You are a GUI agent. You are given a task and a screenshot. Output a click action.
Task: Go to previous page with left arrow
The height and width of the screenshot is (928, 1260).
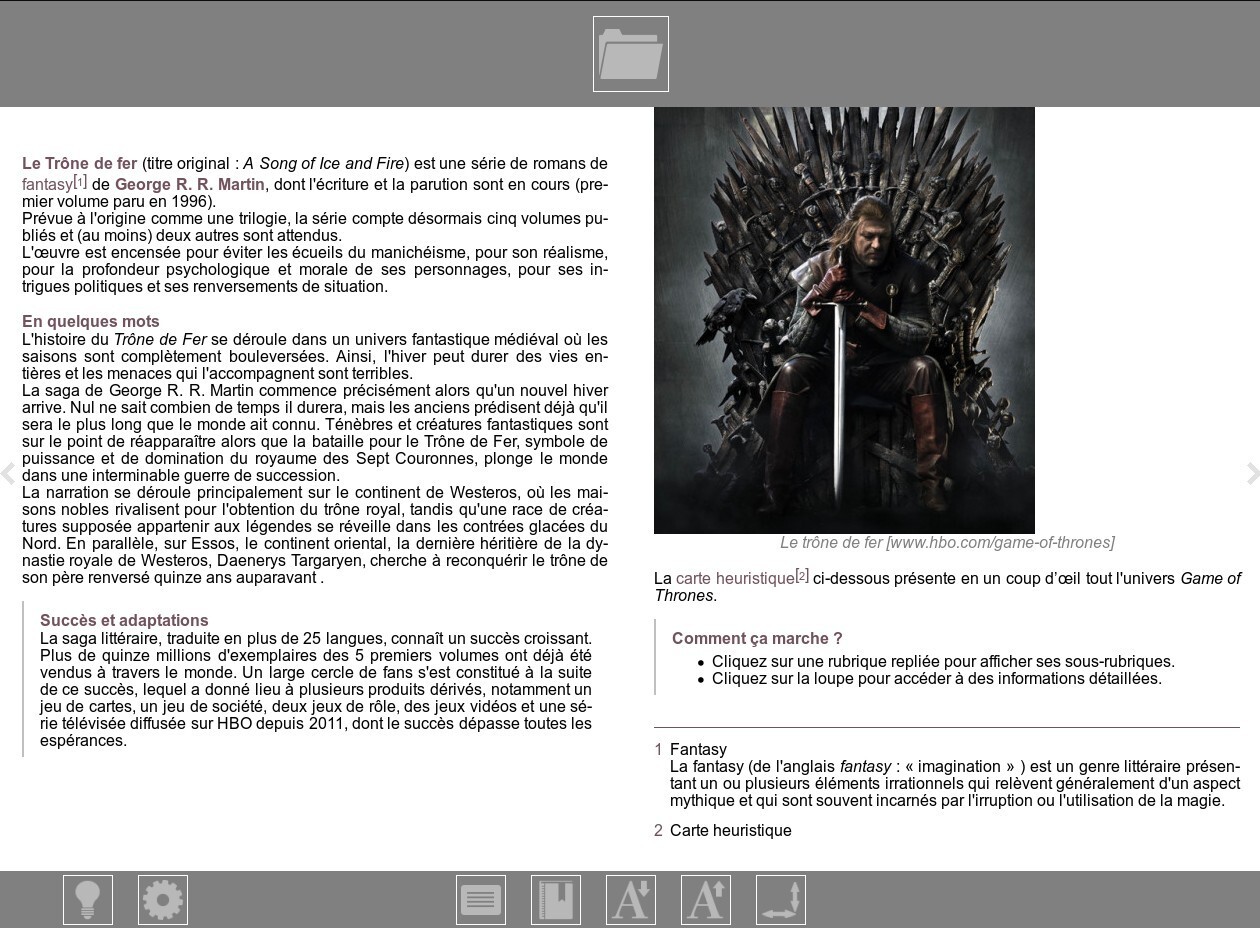click(x=8, y=473)
